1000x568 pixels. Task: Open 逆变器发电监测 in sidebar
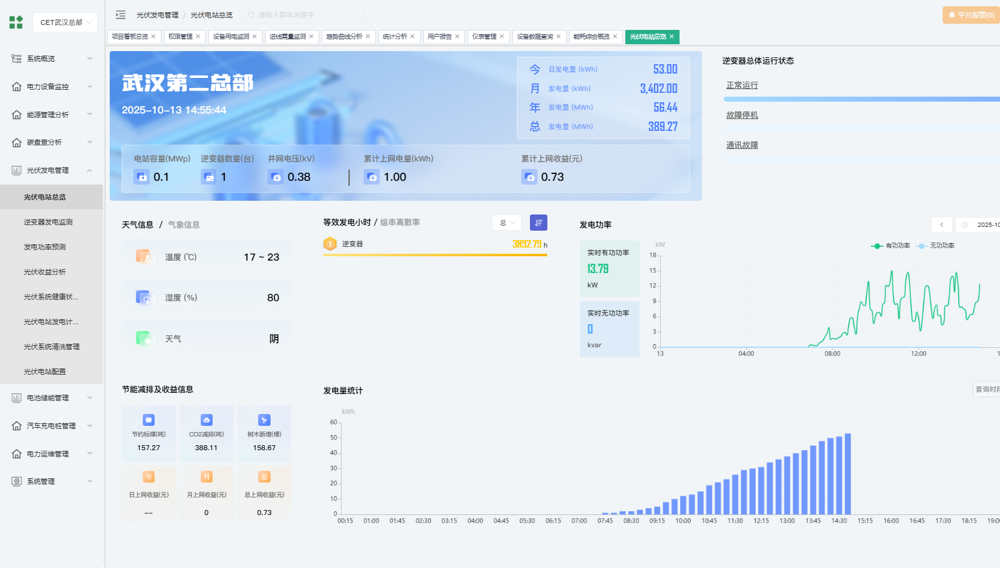tap(48, 222)
